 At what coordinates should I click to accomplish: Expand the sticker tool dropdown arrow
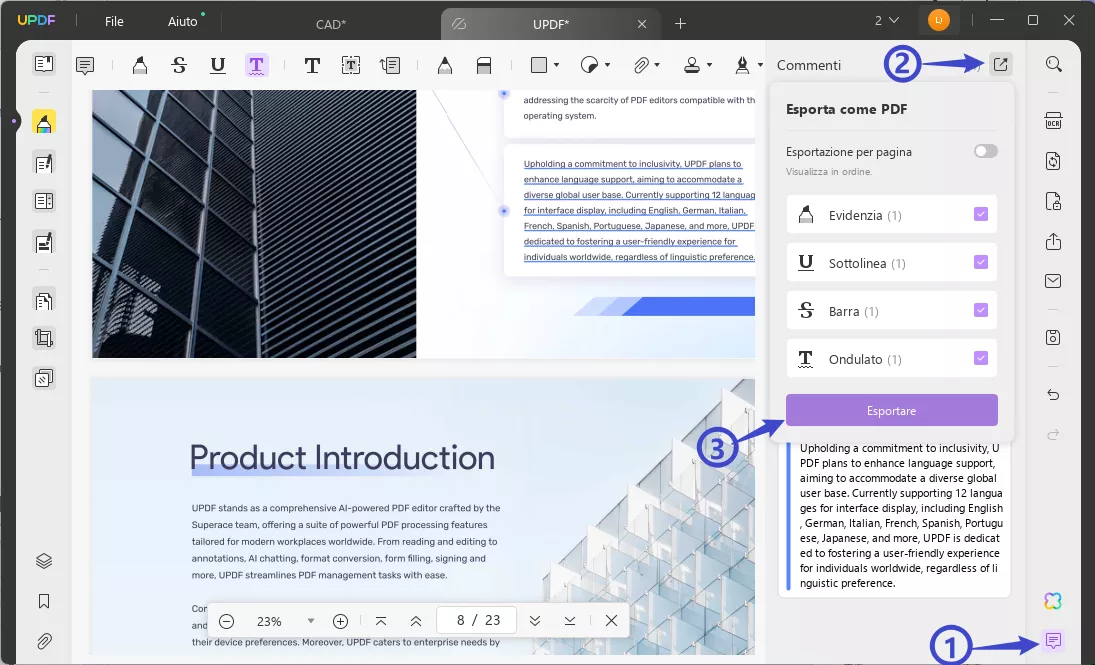[x=608, y=66]
